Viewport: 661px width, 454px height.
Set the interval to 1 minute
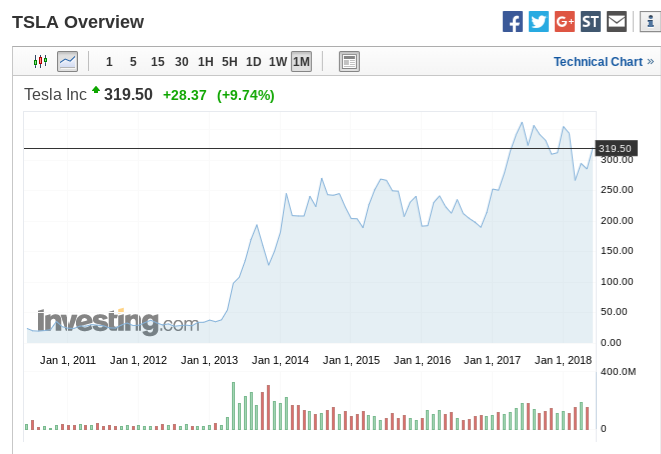[109, 62]
